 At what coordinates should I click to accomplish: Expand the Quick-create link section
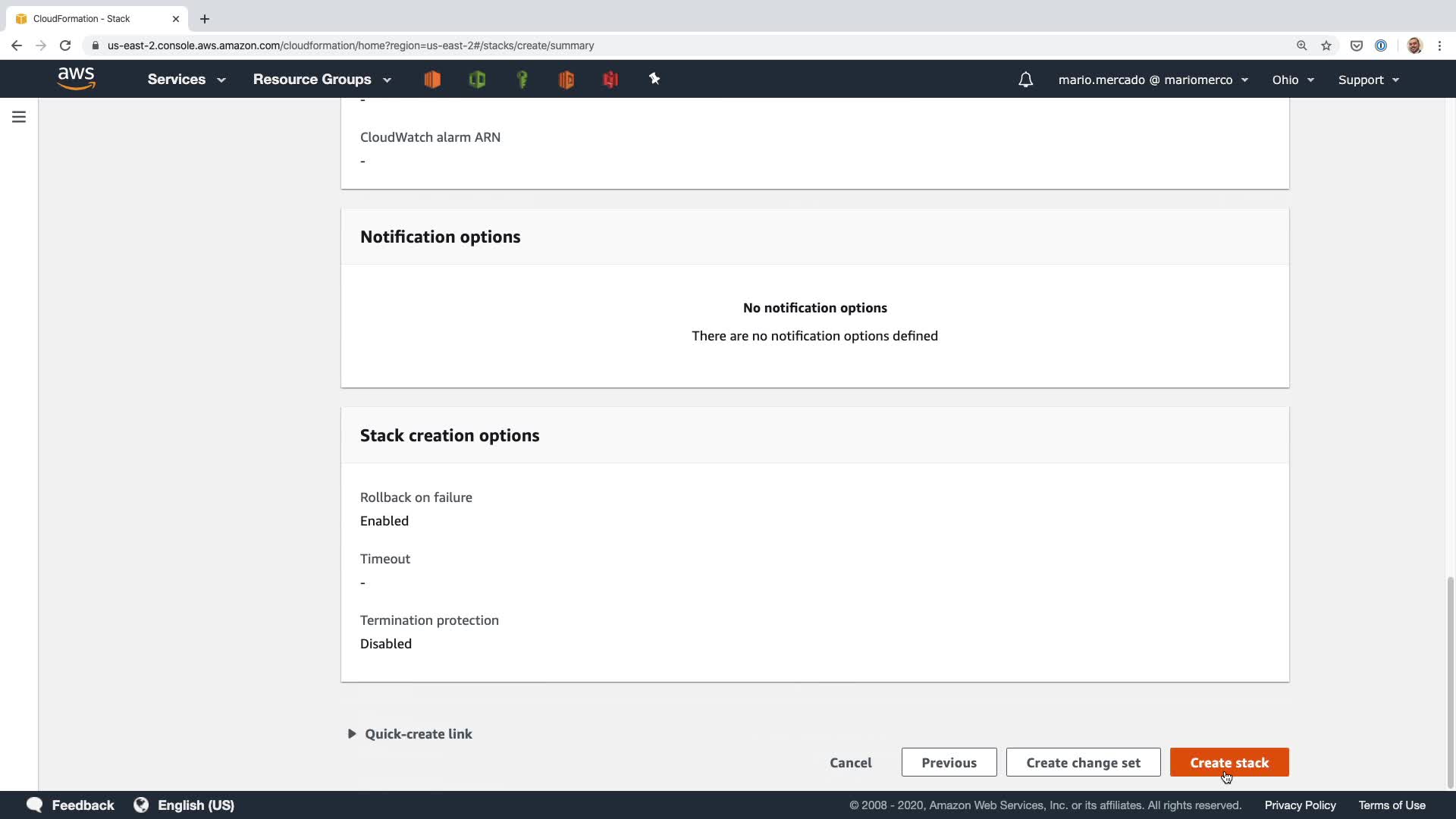(409, 734)
